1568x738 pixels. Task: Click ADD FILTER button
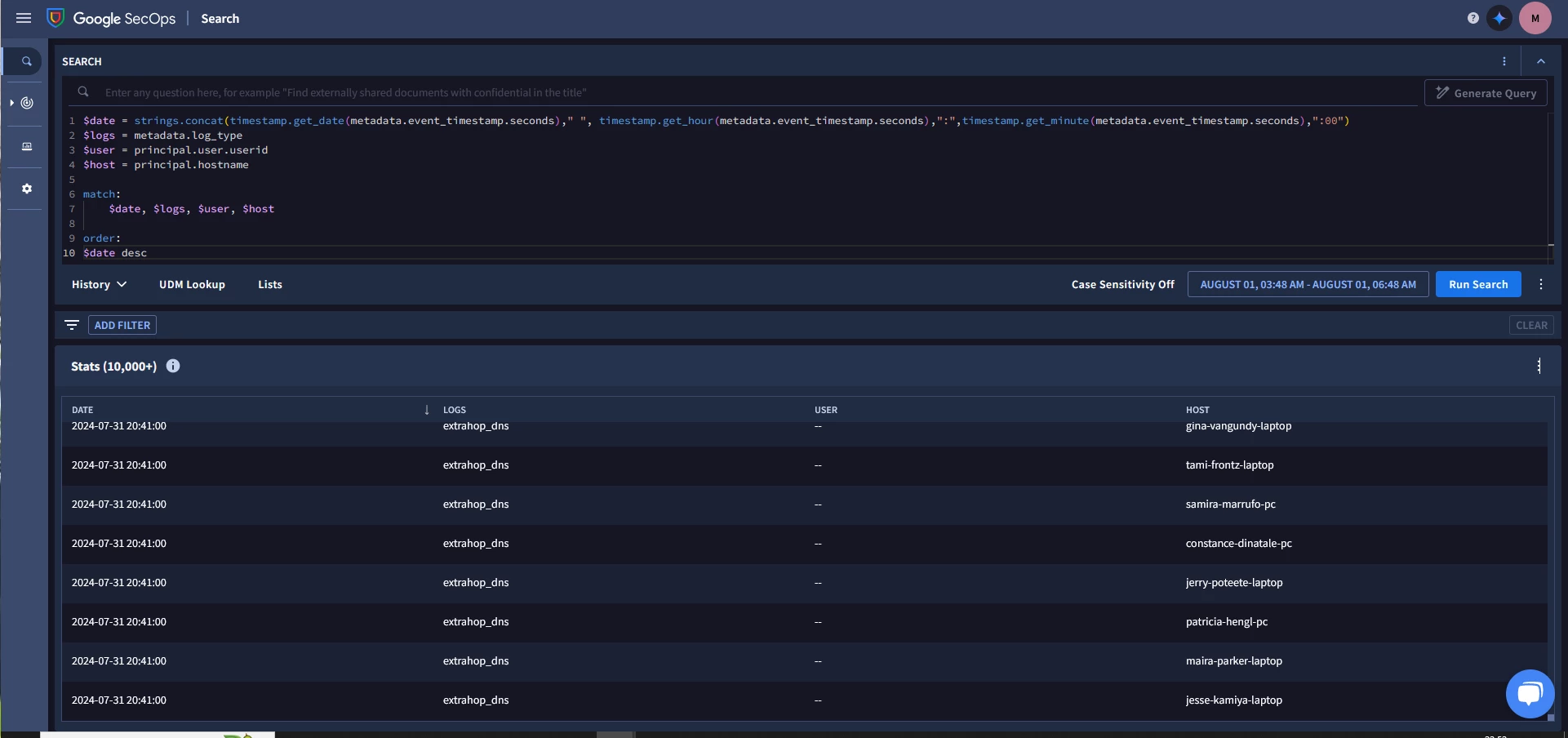coord(122,325)
